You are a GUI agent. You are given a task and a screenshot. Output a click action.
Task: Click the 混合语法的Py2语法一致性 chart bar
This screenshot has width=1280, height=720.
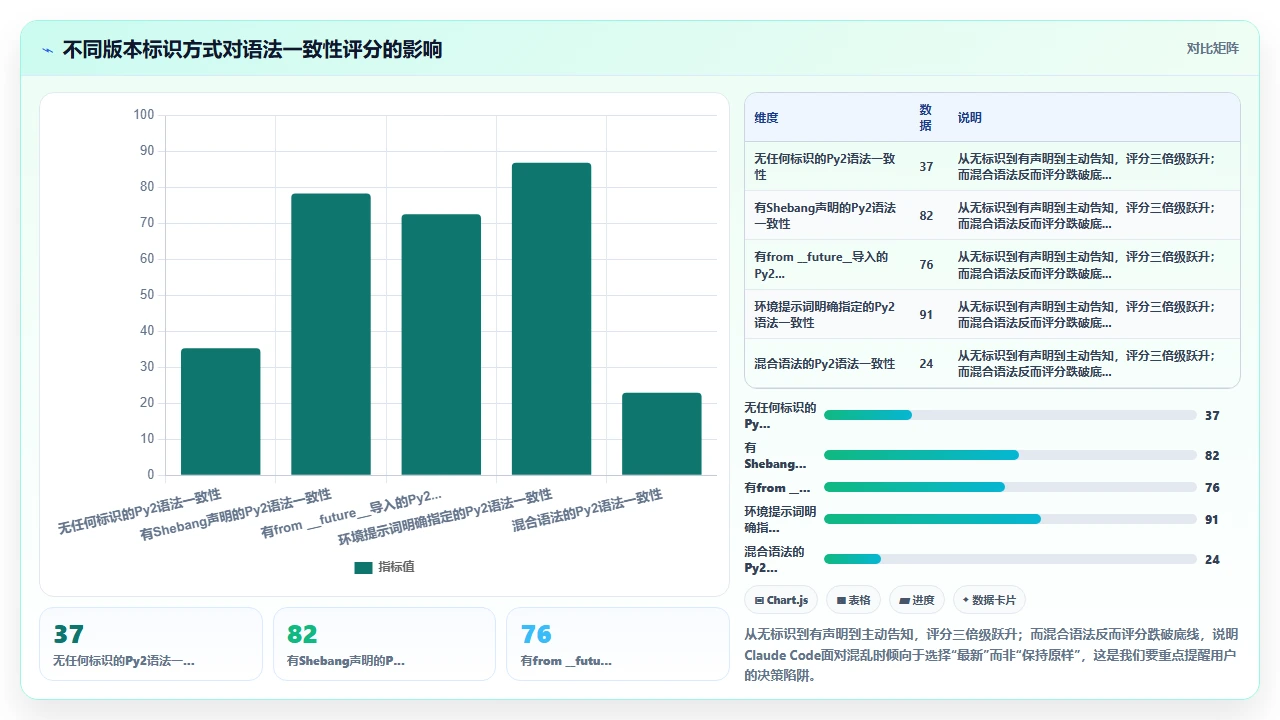click(x=661, y=434)
